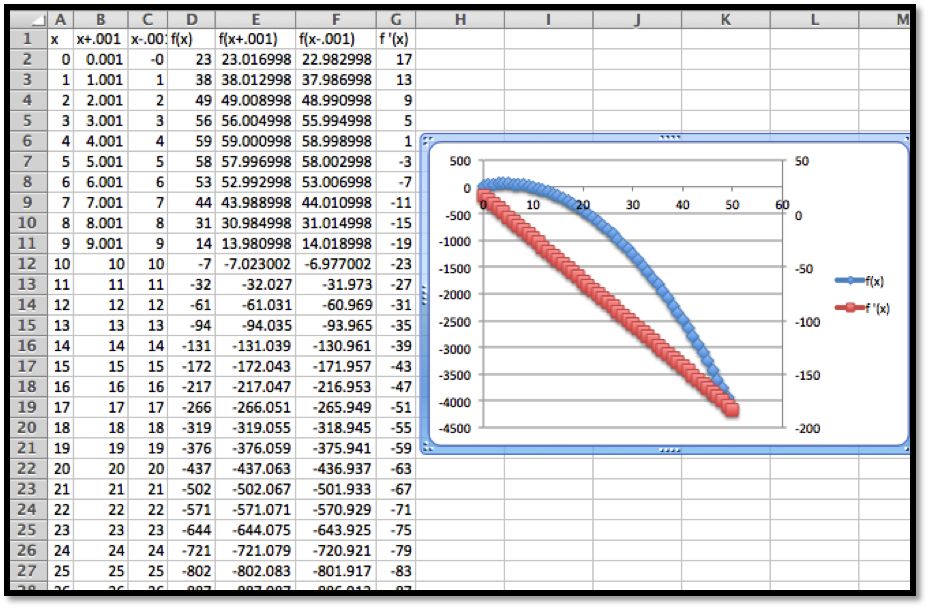Click the f '(x) header cell in G1
This screenshot has width=929, height=609.
tap(397, 39)
